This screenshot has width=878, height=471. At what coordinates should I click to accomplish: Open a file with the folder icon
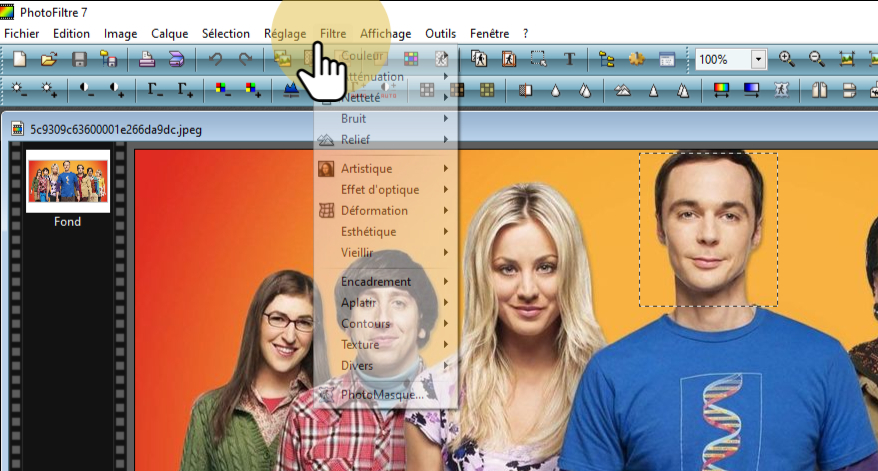[49, 59]
